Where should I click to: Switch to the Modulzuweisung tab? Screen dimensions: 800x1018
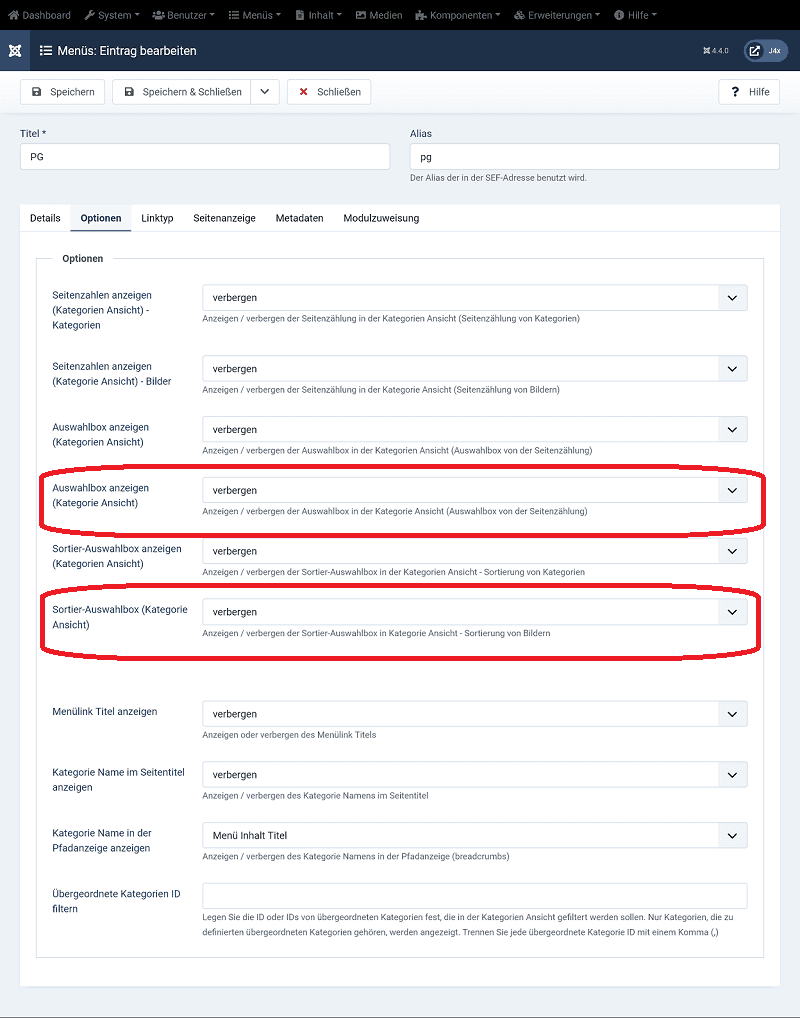[x=381, y=218]
